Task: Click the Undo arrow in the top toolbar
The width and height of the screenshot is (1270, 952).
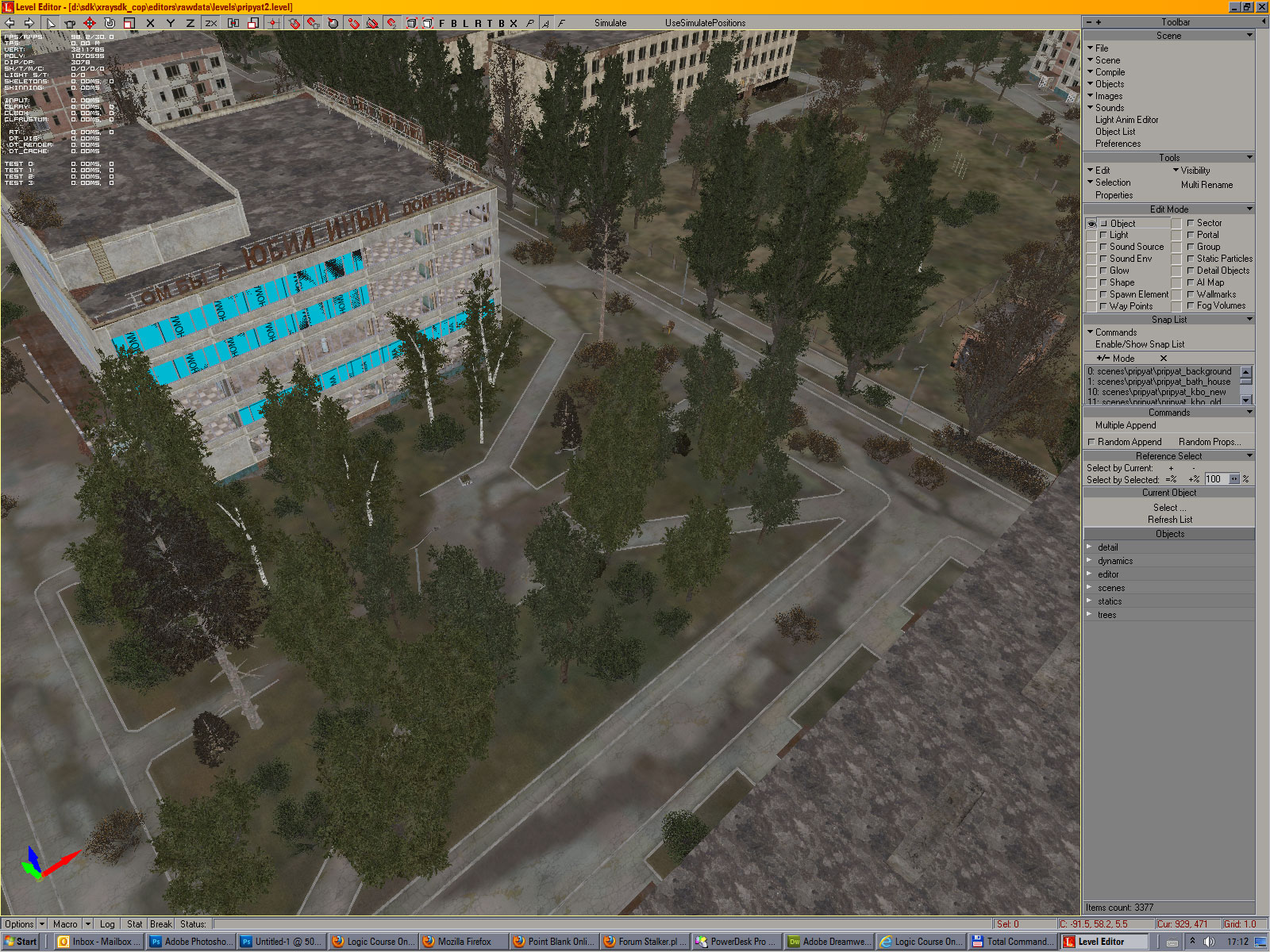Action: [10, 23]
